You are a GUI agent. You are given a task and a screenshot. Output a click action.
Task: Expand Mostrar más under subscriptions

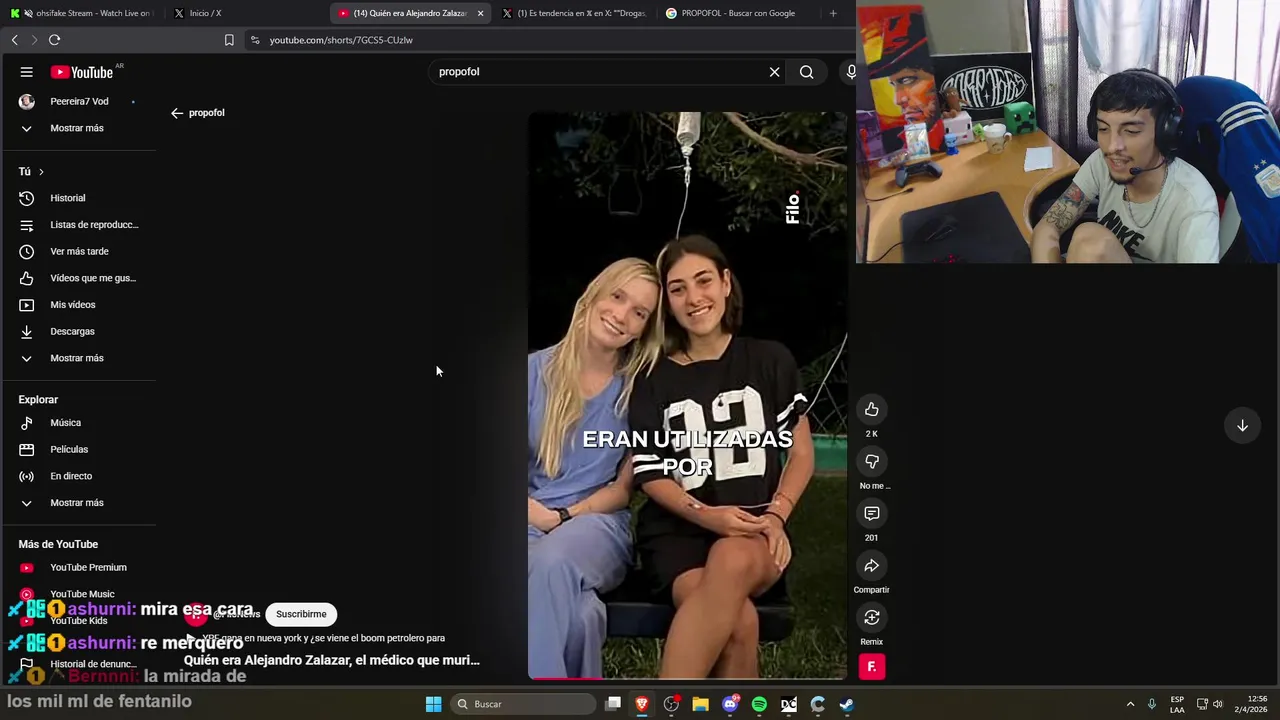[78, 128]
